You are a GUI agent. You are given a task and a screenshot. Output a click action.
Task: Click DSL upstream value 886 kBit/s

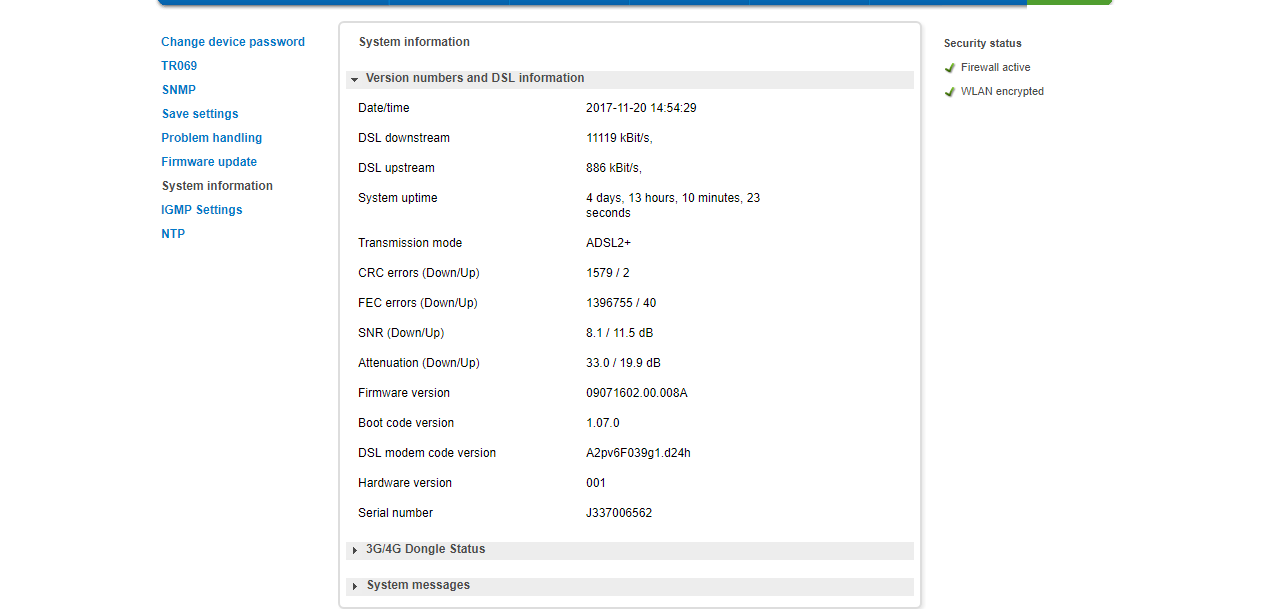614,168
